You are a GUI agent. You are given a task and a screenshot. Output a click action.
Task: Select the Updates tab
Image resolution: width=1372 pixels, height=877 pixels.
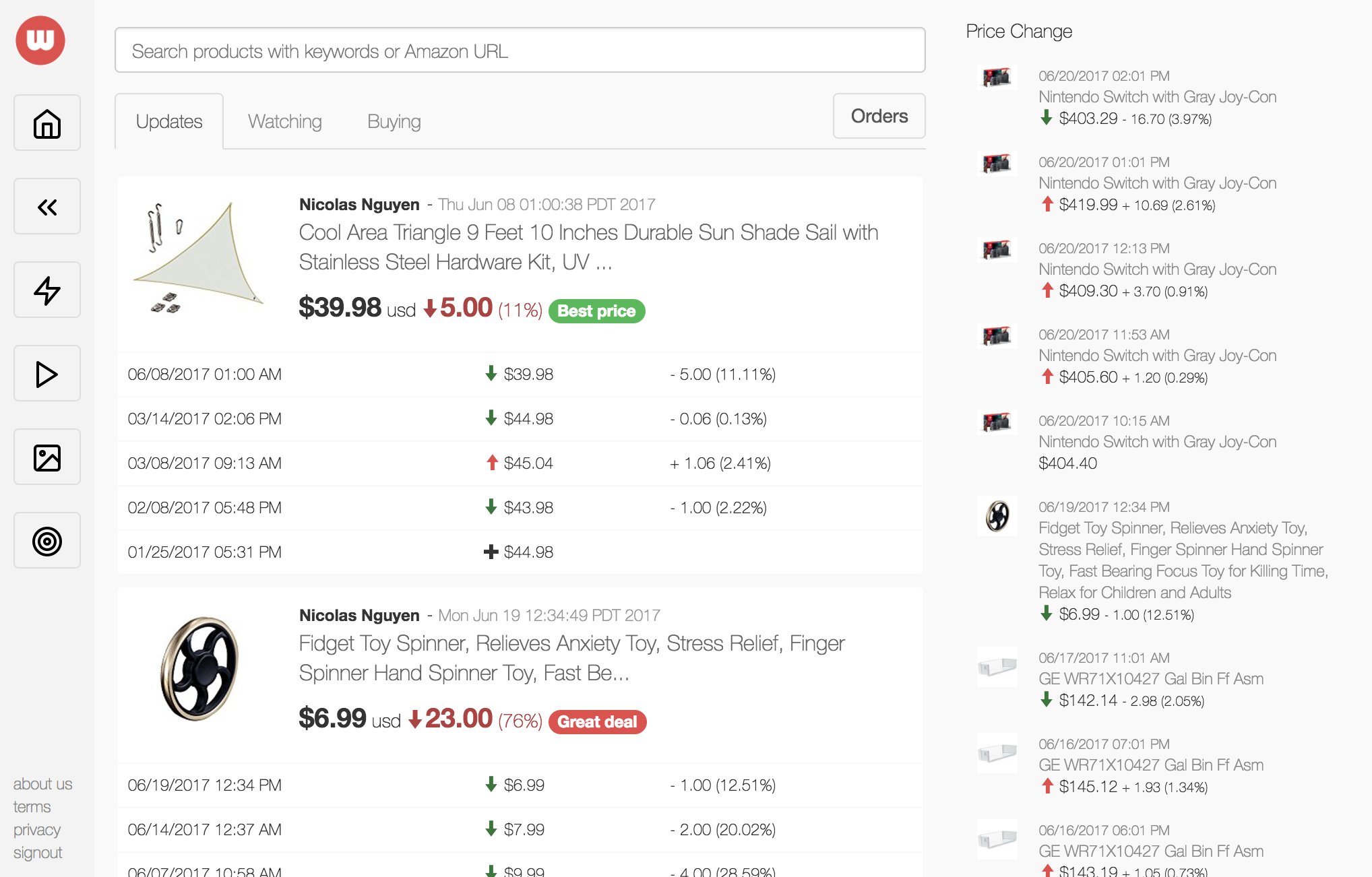(x=169, y=121)
